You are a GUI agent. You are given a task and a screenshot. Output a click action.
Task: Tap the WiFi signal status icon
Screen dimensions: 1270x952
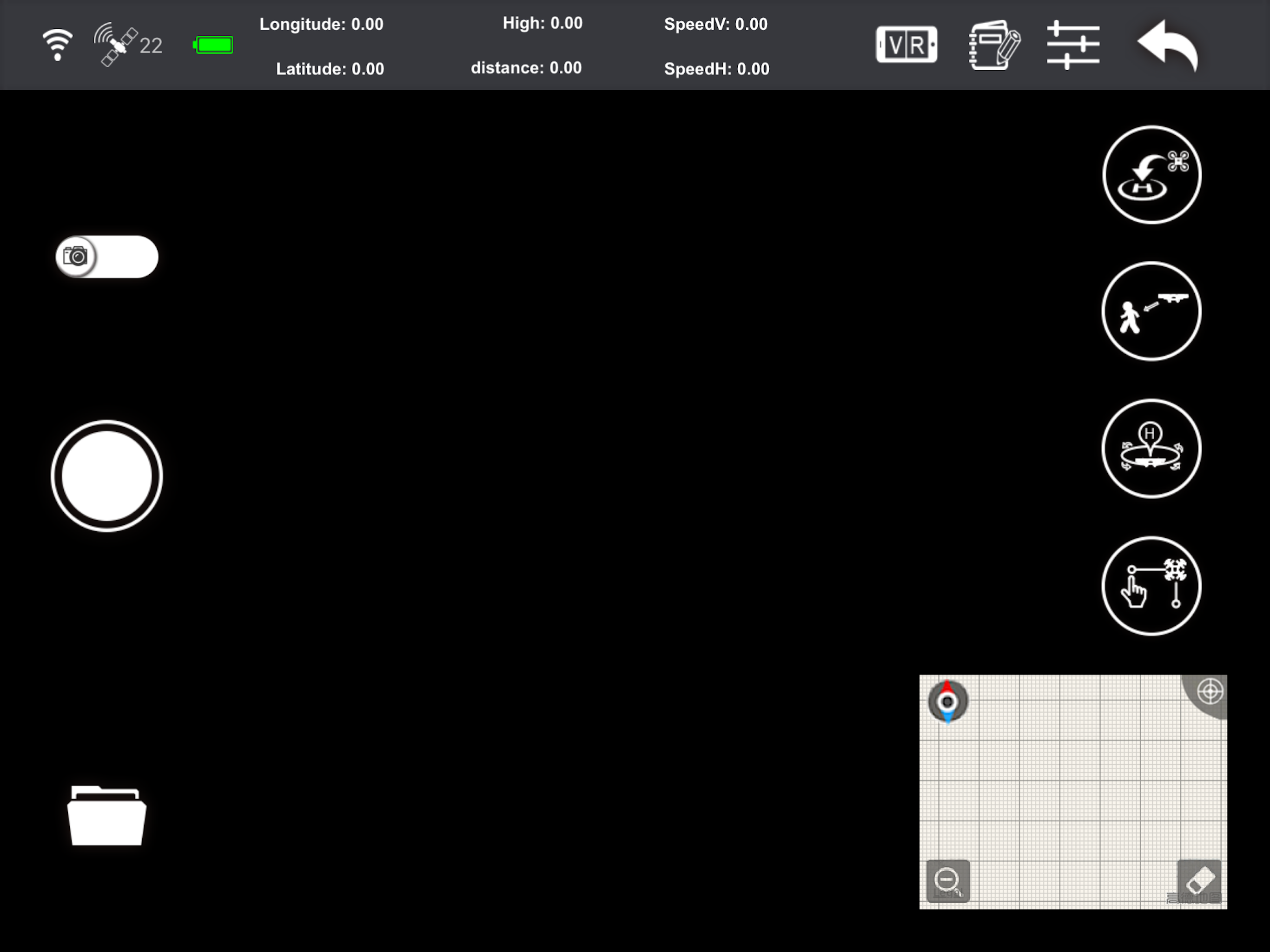coord(58,44)
